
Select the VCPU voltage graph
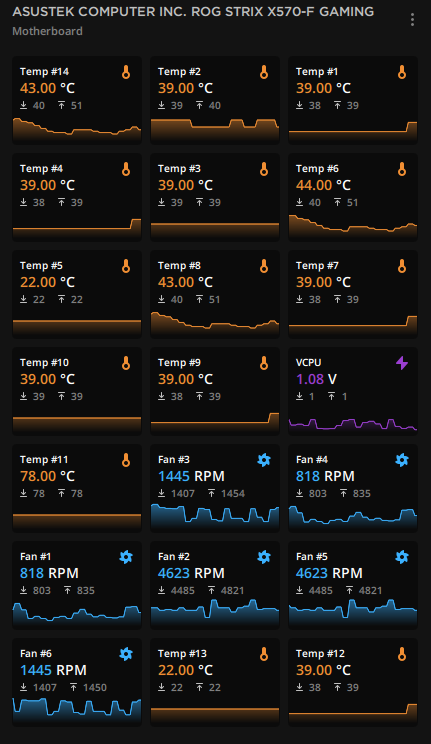pos(353,424)
